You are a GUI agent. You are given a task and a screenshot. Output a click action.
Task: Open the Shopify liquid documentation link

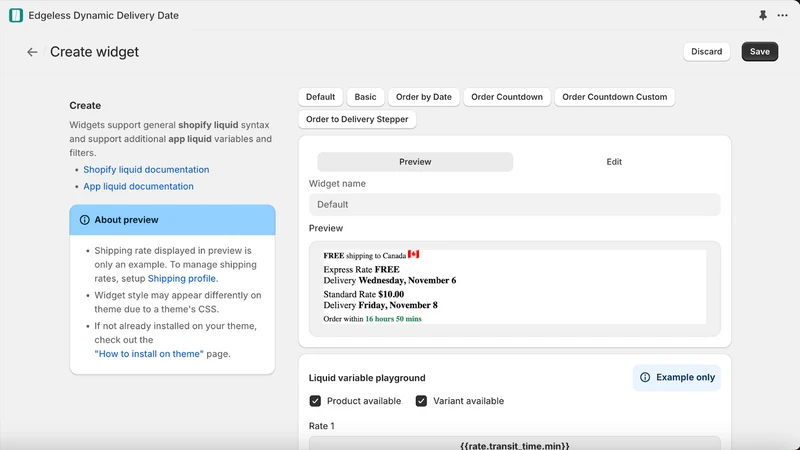tap(146, 169)
